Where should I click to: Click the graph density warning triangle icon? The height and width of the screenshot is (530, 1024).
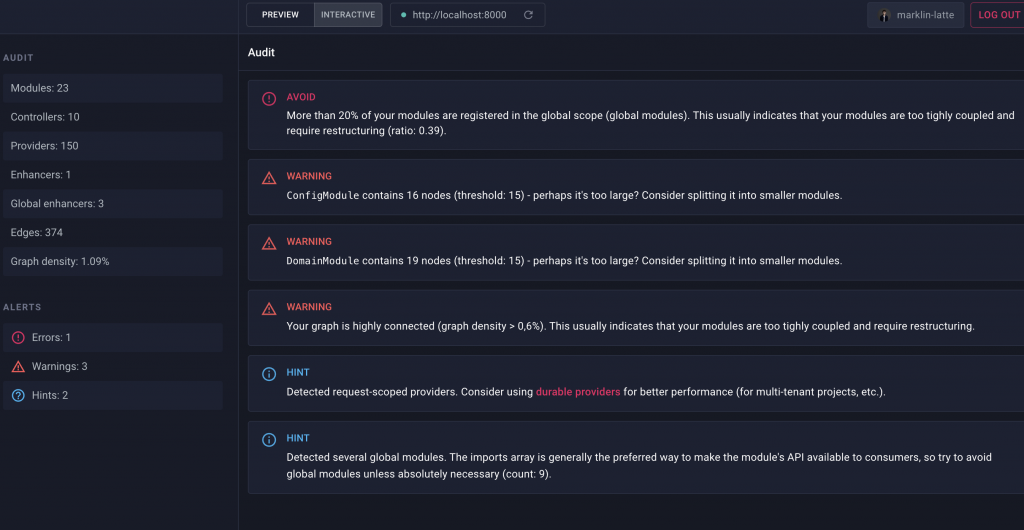pyautogui.click(x=269, y=309)
